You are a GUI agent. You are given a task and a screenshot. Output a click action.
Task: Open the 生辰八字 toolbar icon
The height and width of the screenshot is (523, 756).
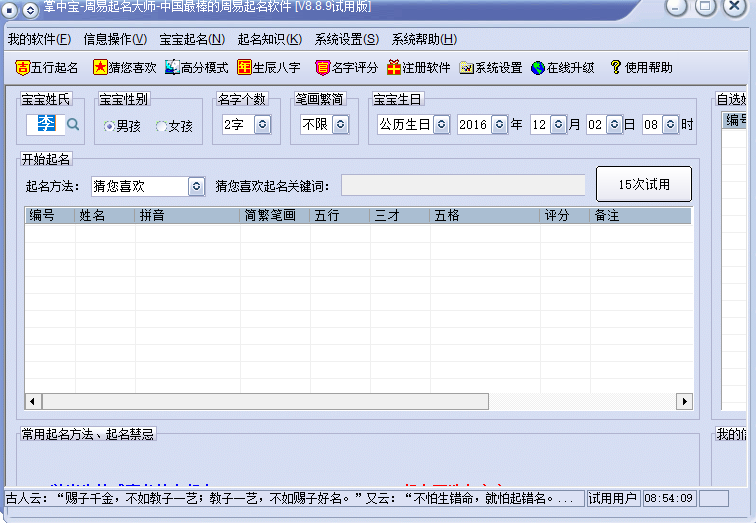(244, 68)
